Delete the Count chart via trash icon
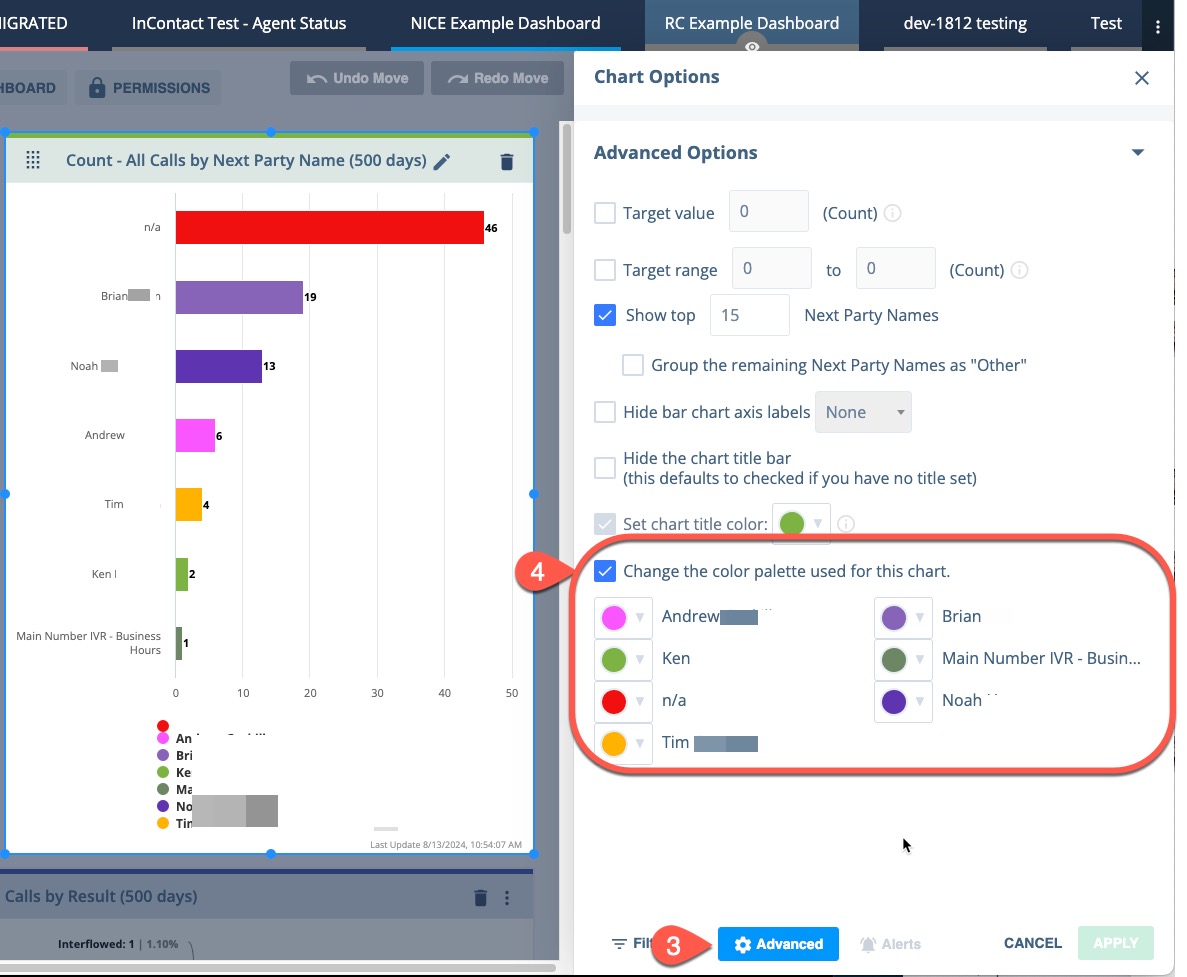This screenshot has width=1187, height=977. (x=506, y=160)
